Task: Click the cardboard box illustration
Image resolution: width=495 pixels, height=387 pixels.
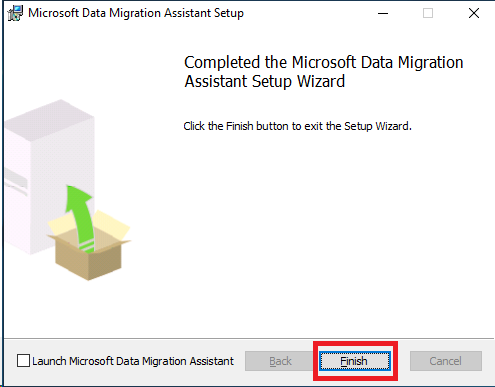Action: [x=89, y=245]
